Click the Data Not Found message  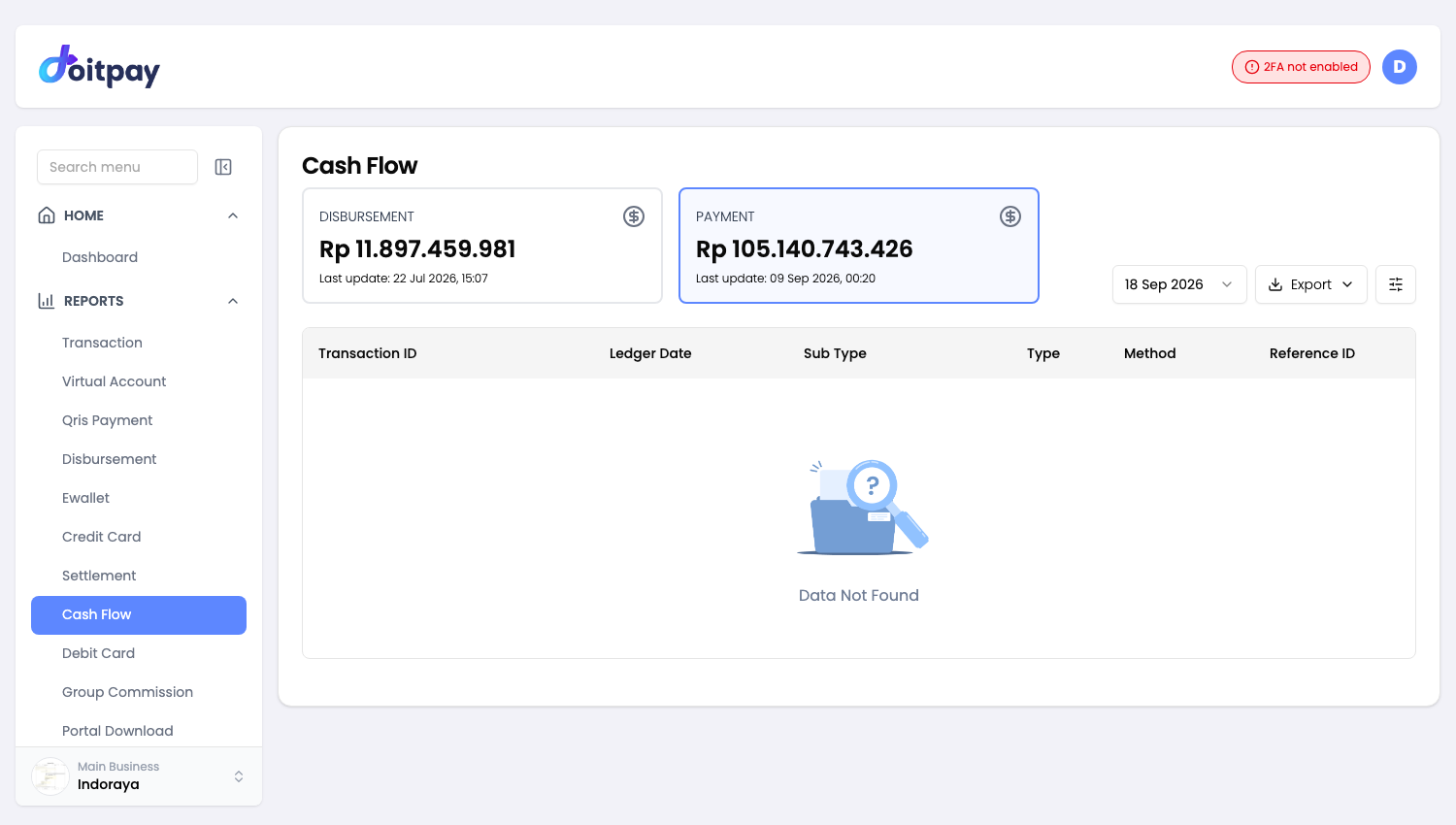[x=859, y=596]
